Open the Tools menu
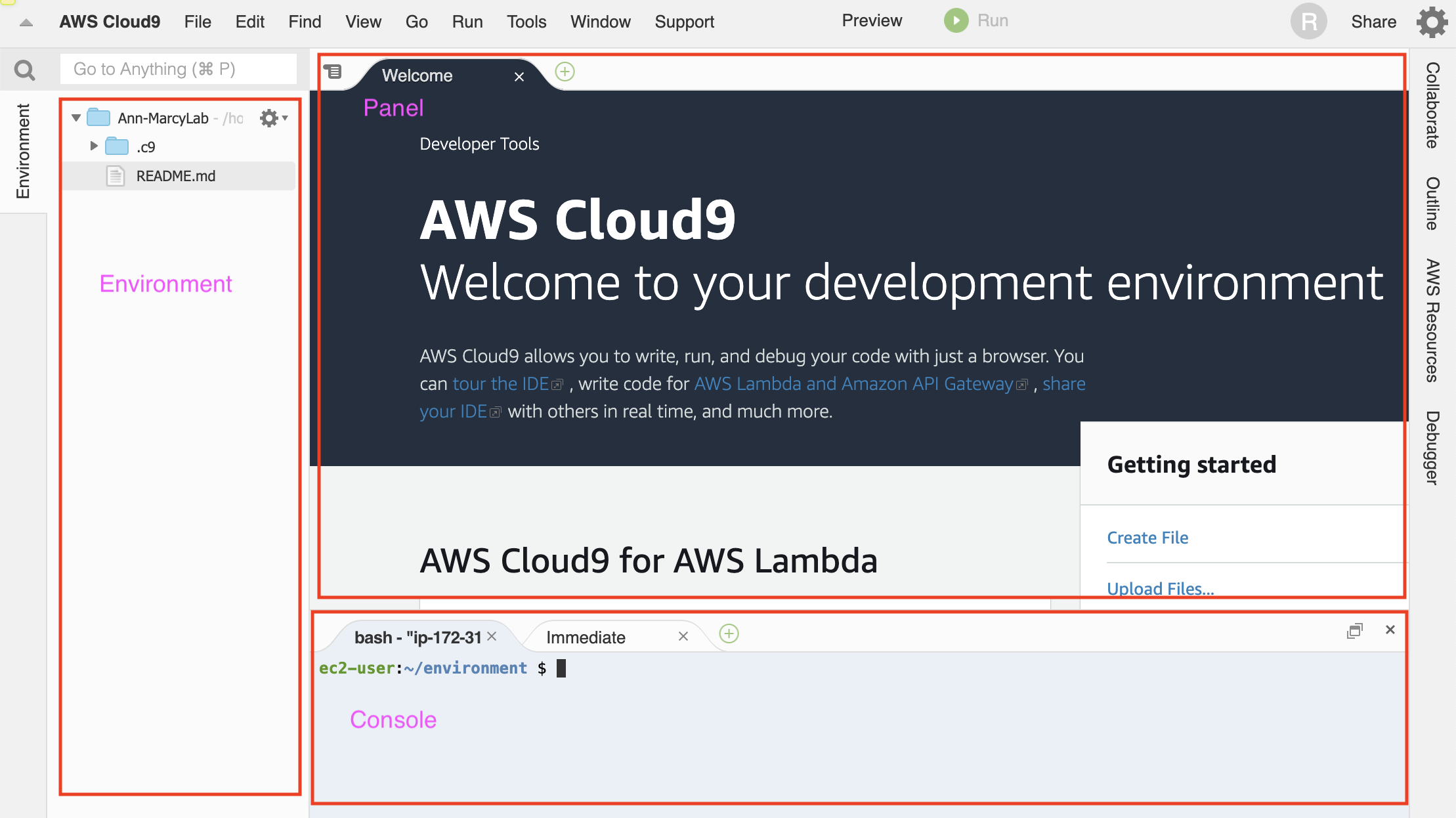 (526, 22)
